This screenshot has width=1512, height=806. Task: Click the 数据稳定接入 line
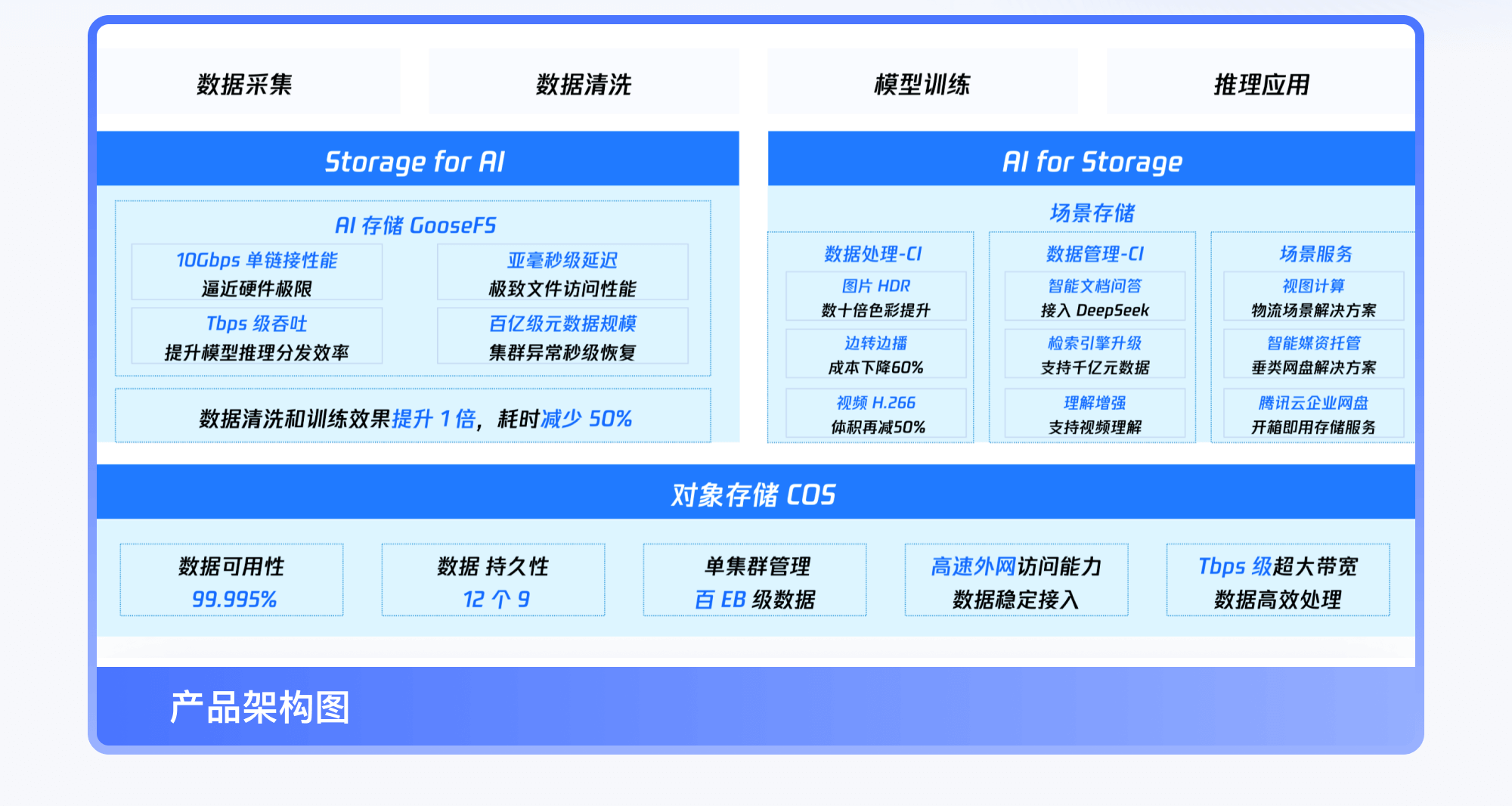click(x=1015, y=600)
